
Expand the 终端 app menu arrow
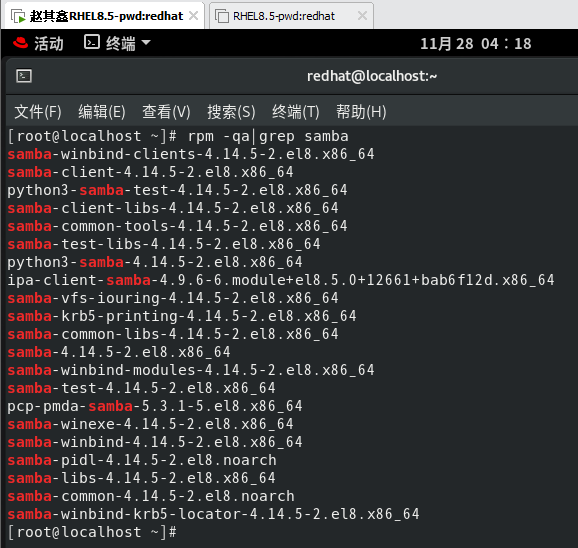point(146,43)
